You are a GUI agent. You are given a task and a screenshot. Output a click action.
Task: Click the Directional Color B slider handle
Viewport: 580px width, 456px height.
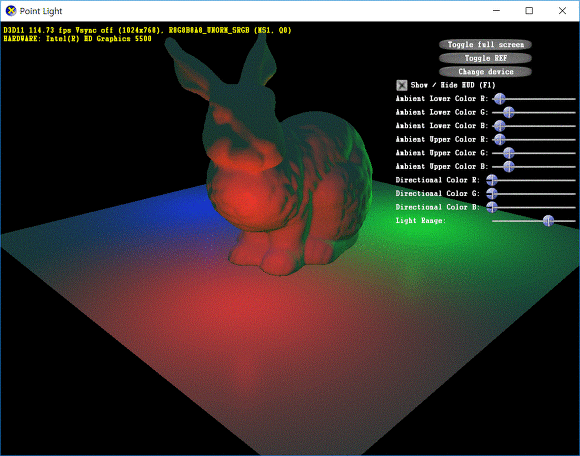[x=492, y=207]
